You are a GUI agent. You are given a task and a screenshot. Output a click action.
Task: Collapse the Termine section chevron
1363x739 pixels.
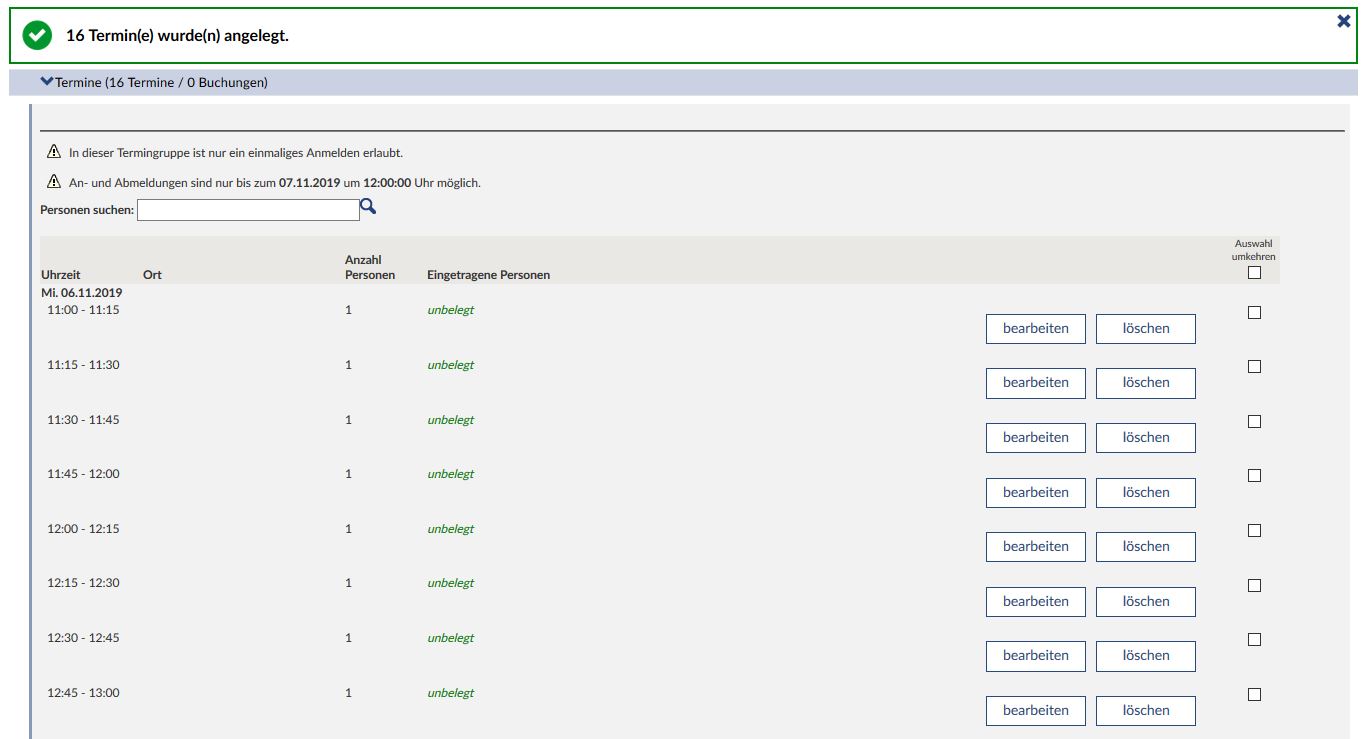(x=46, y=82)
